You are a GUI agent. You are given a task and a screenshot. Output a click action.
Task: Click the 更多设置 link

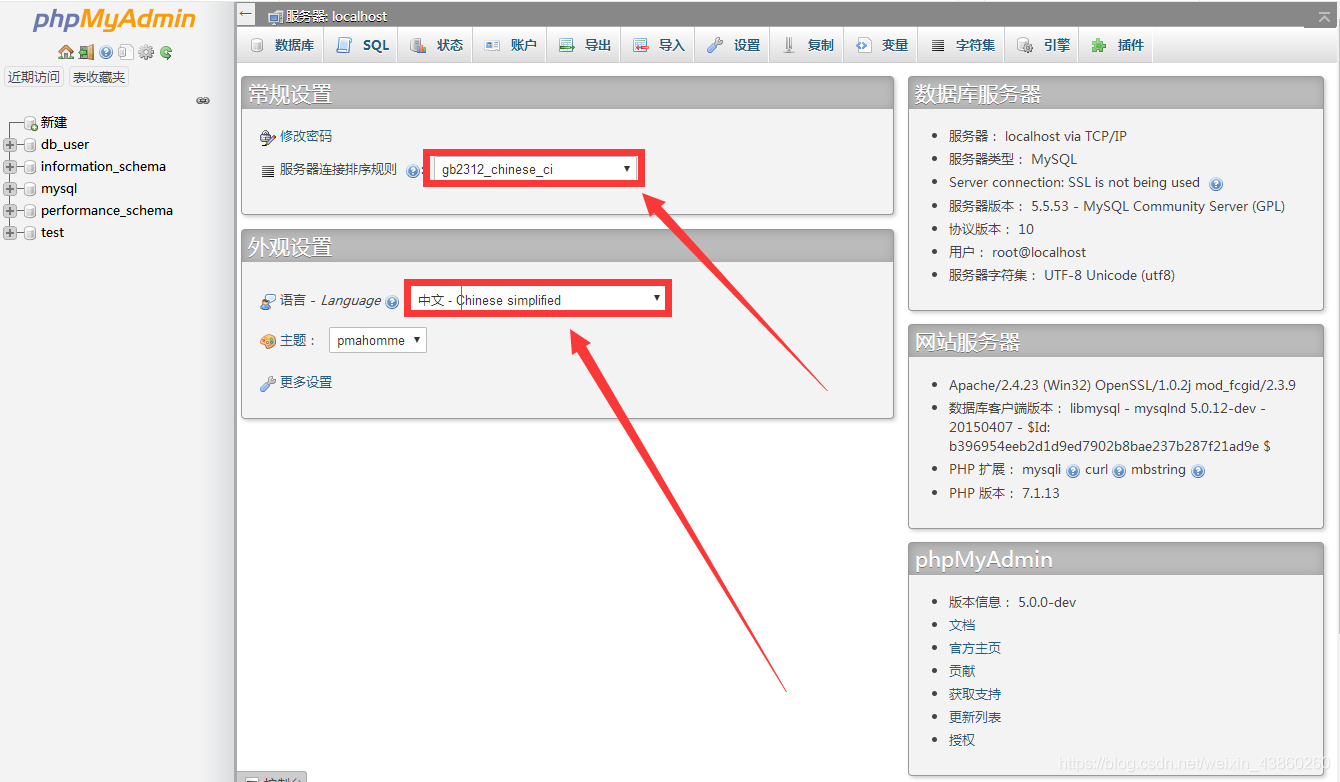(x=305, y=382)
